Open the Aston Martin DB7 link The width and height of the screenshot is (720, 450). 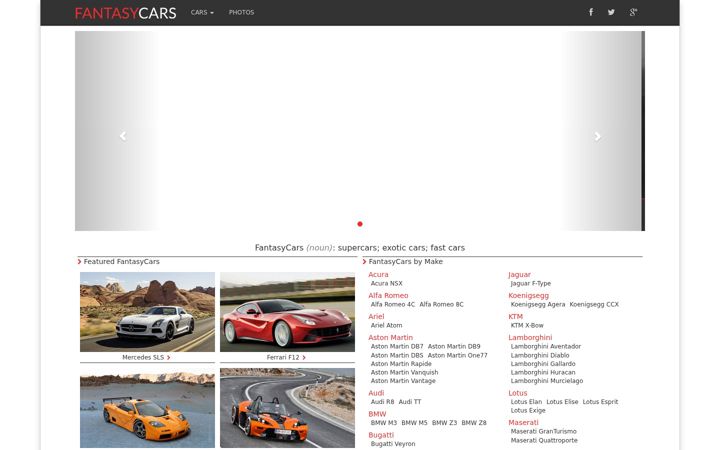click(x=397, y=346)
